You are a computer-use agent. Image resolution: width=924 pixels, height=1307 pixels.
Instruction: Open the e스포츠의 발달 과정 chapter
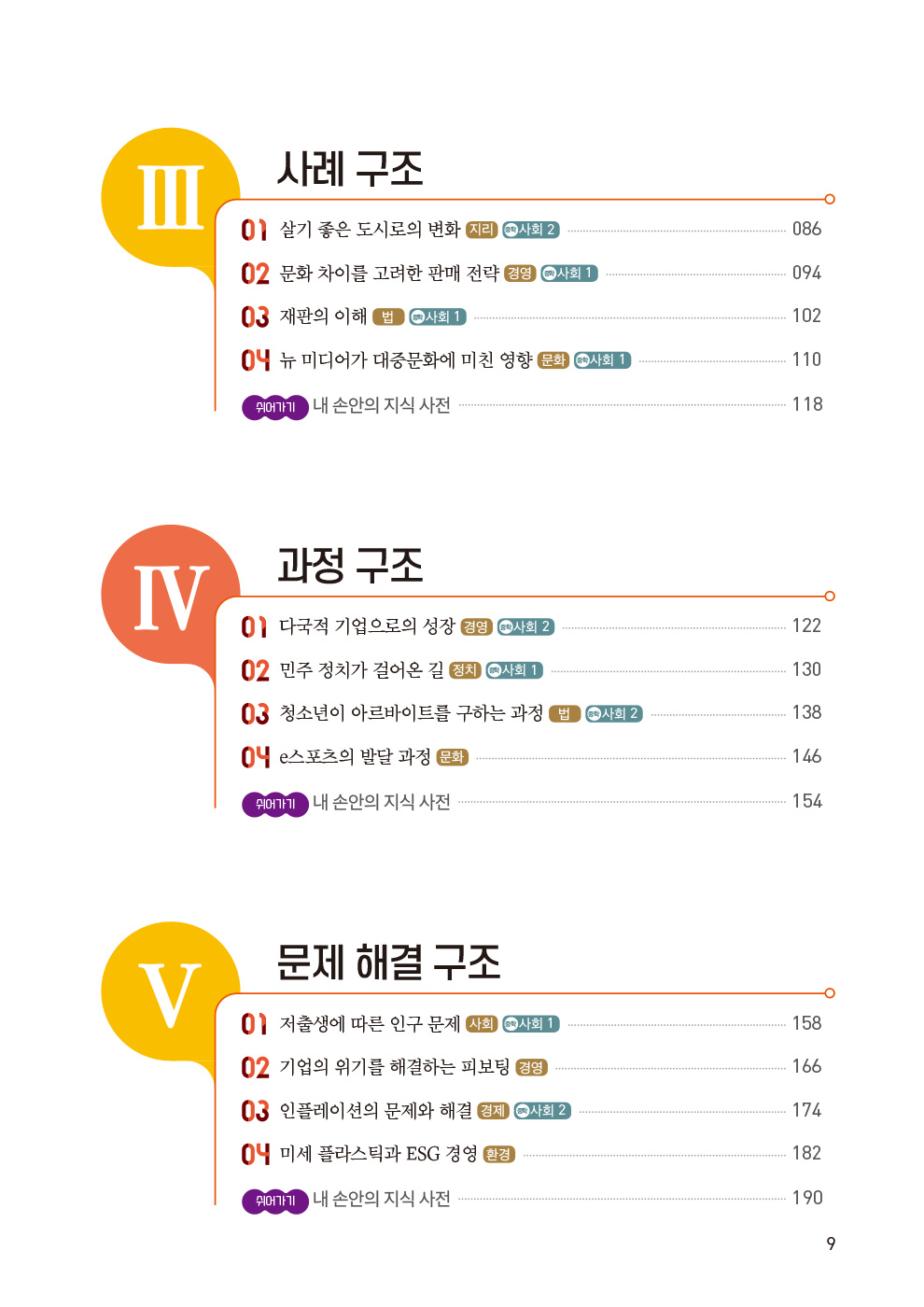[x=355, y=756]
